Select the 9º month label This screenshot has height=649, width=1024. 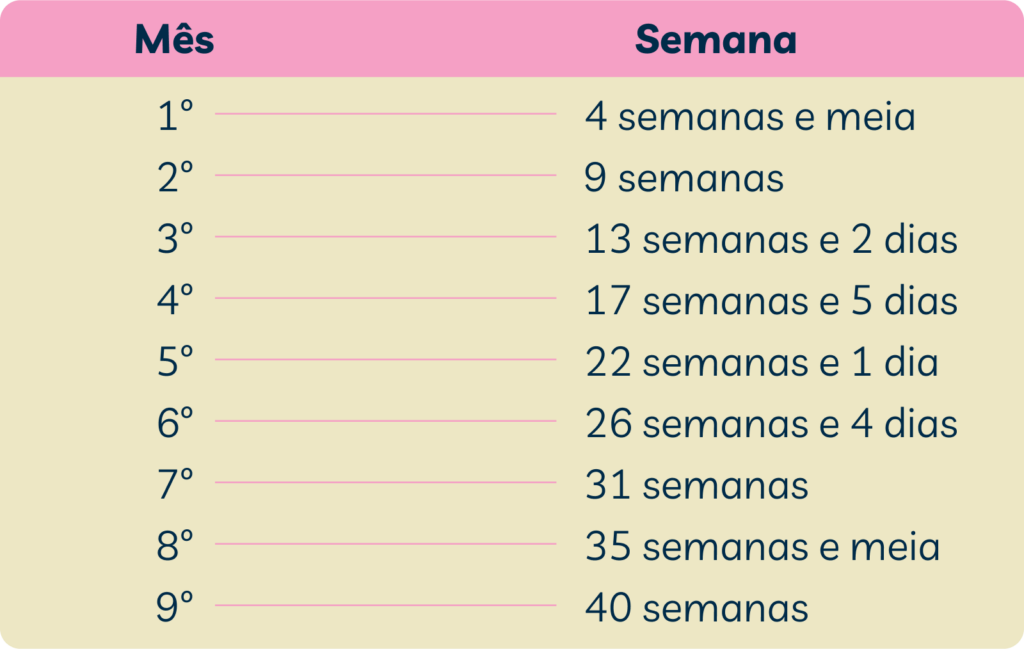[176, 607]
